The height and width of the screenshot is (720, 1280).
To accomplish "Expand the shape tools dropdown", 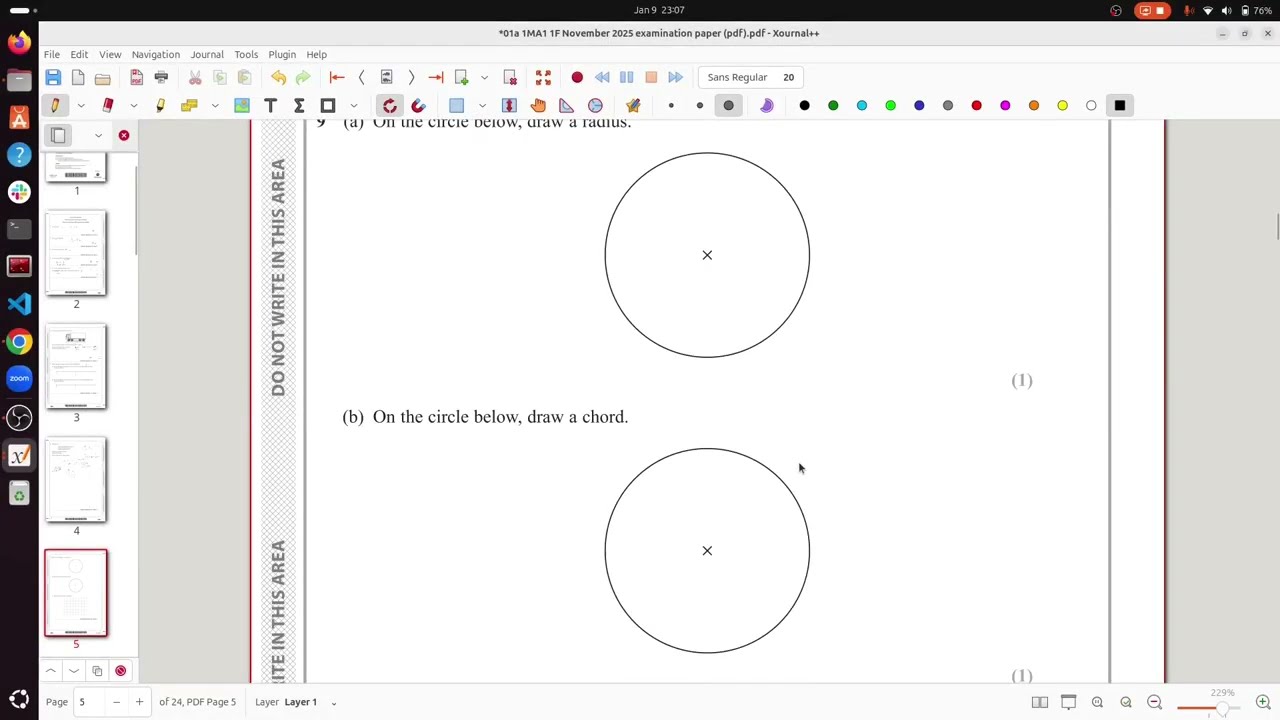I will coord(353,105).
